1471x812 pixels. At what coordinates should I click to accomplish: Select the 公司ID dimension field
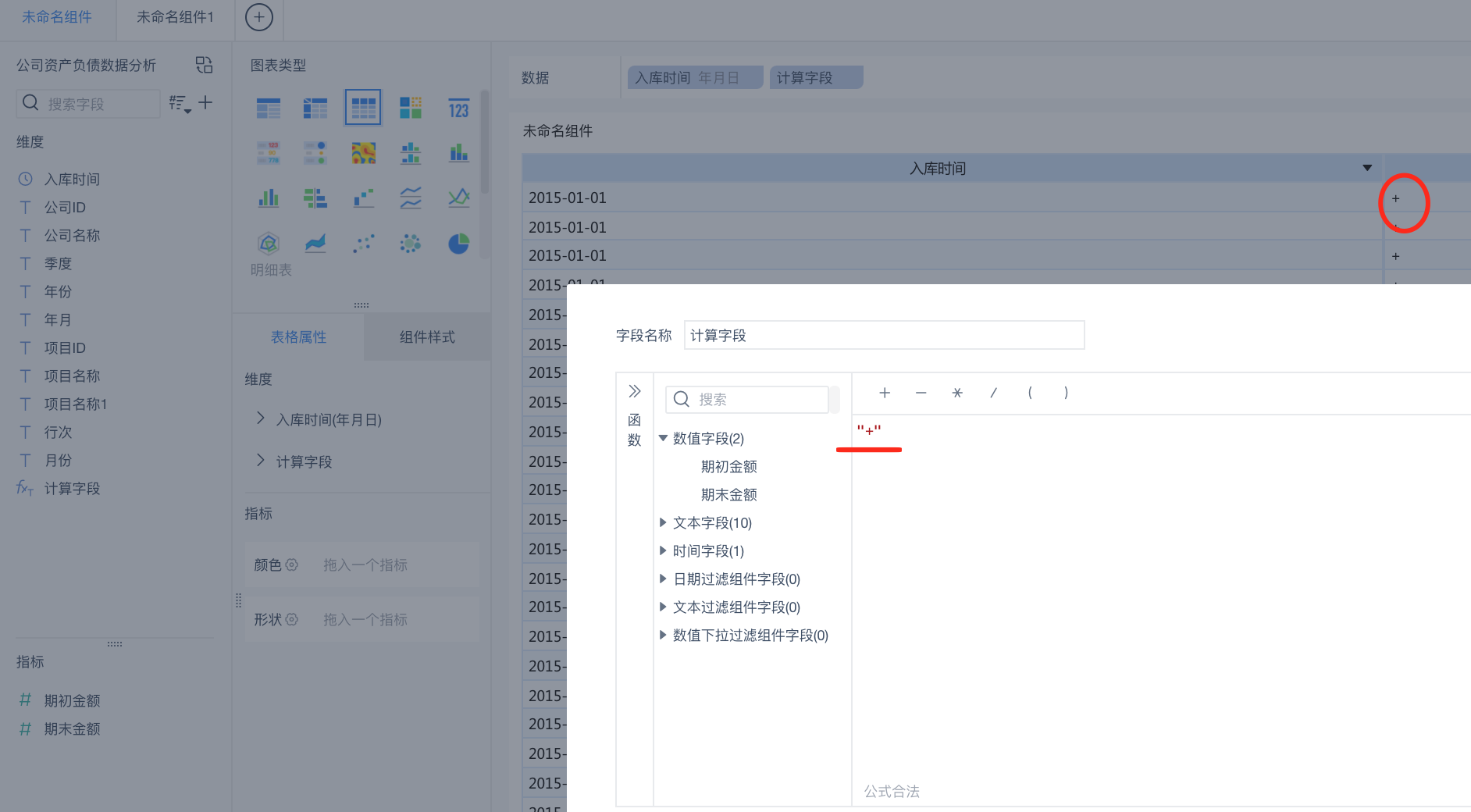[x=65, y=207]
